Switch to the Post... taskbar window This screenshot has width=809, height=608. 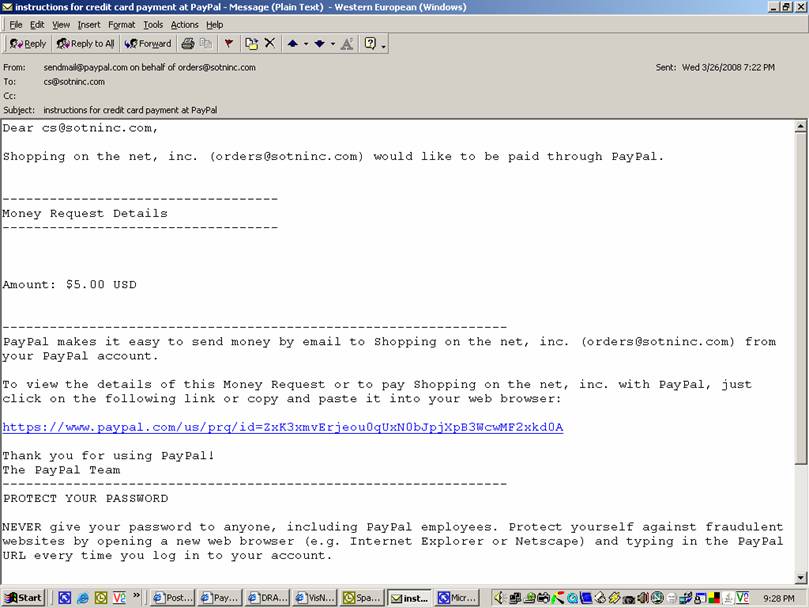(173, 598)
